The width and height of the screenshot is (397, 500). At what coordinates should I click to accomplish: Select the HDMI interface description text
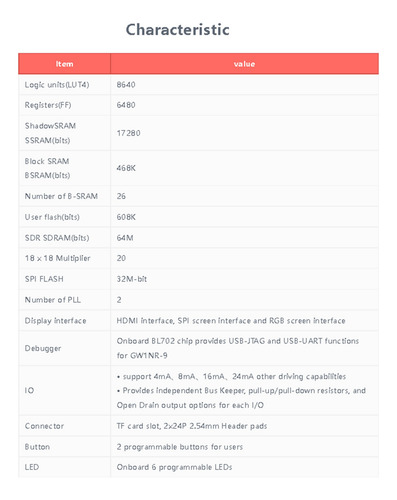pos(231,321)
